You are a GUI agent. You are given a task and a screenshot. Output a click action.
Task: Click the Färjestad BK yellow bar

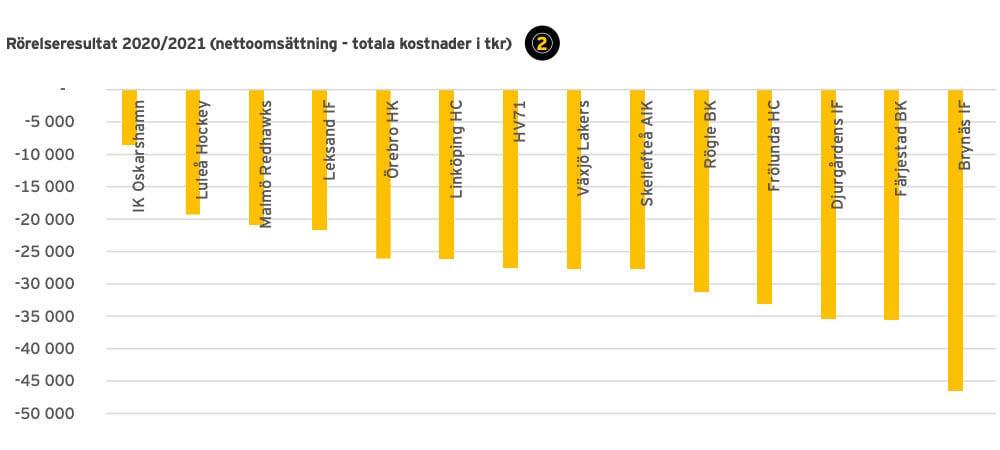(x=891, y=205)
